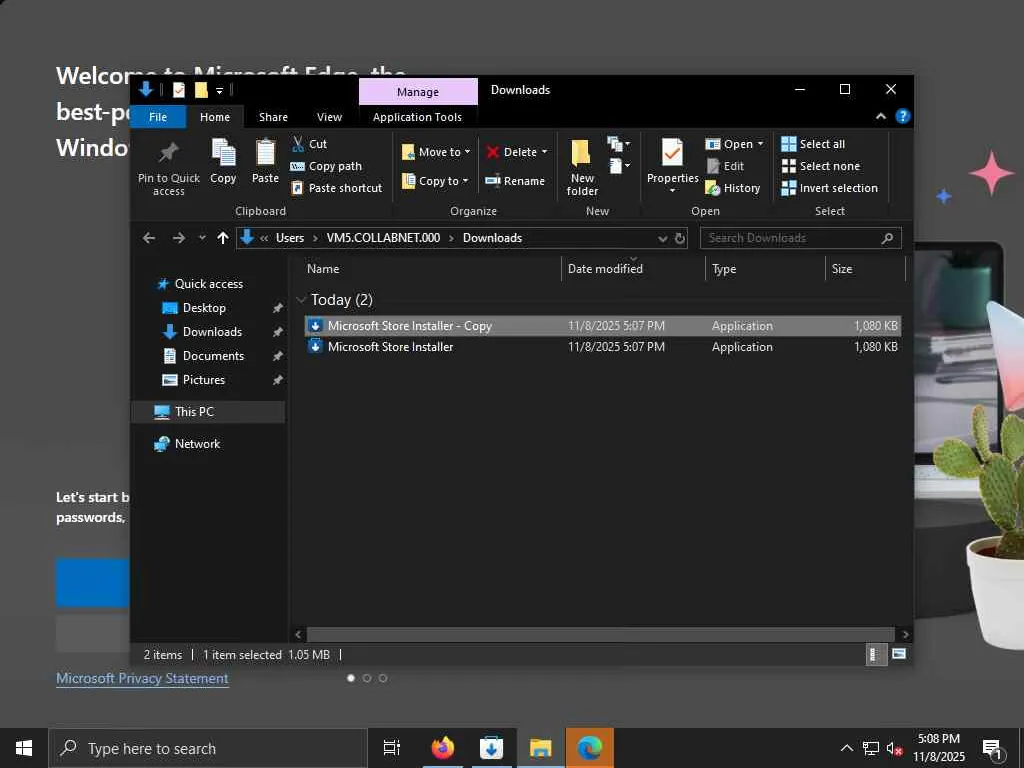The height and width of the screenshot is (768, 1024).
Task: Open the Move to dropdown
Action: point(436,152)
